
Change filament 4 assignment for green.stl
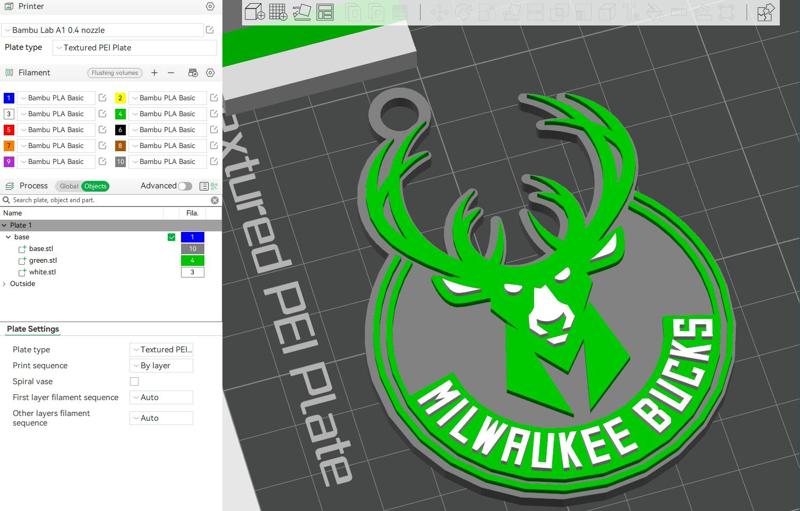click(x=193, y=261)
